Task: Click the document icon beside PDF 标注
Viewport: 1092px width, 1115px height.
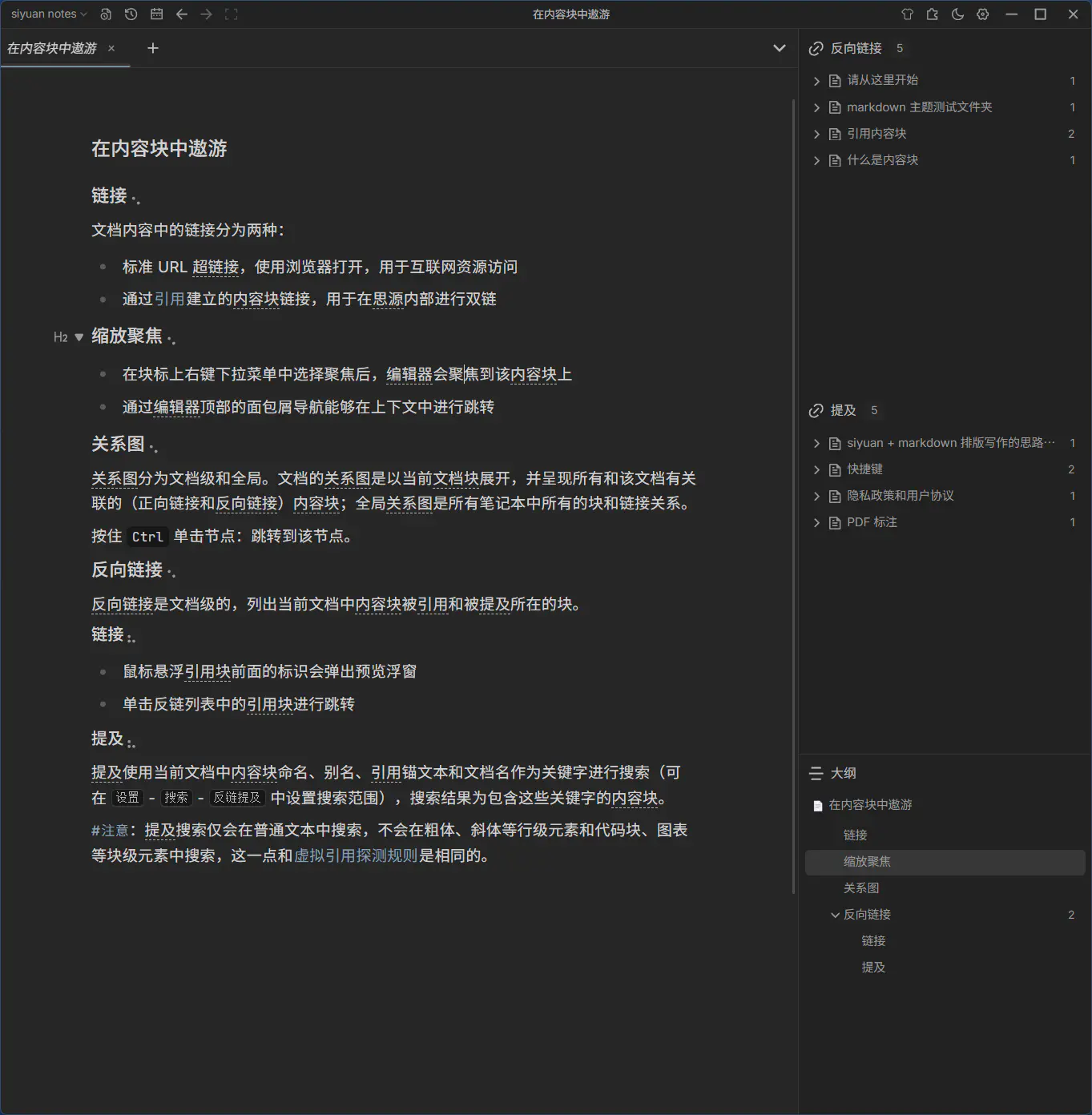Action: tap(835, 522)
